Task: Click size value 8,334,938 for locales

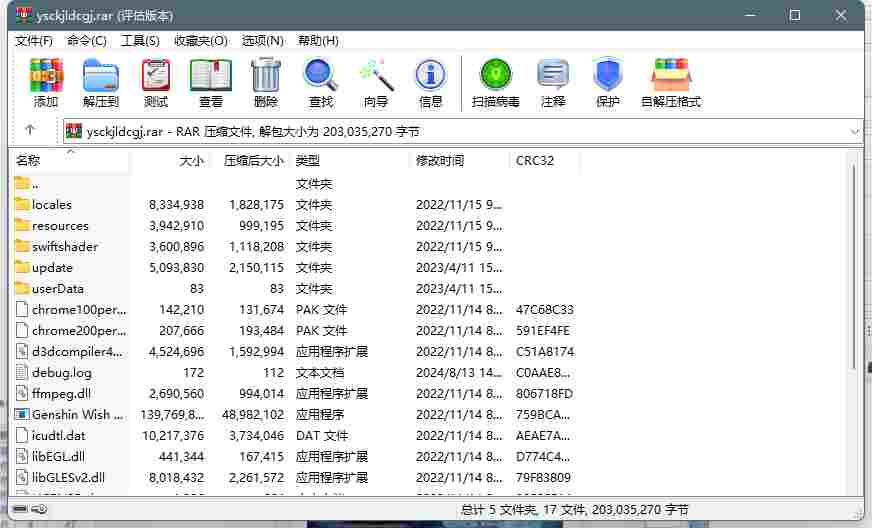Action: (x=176, y=204)
